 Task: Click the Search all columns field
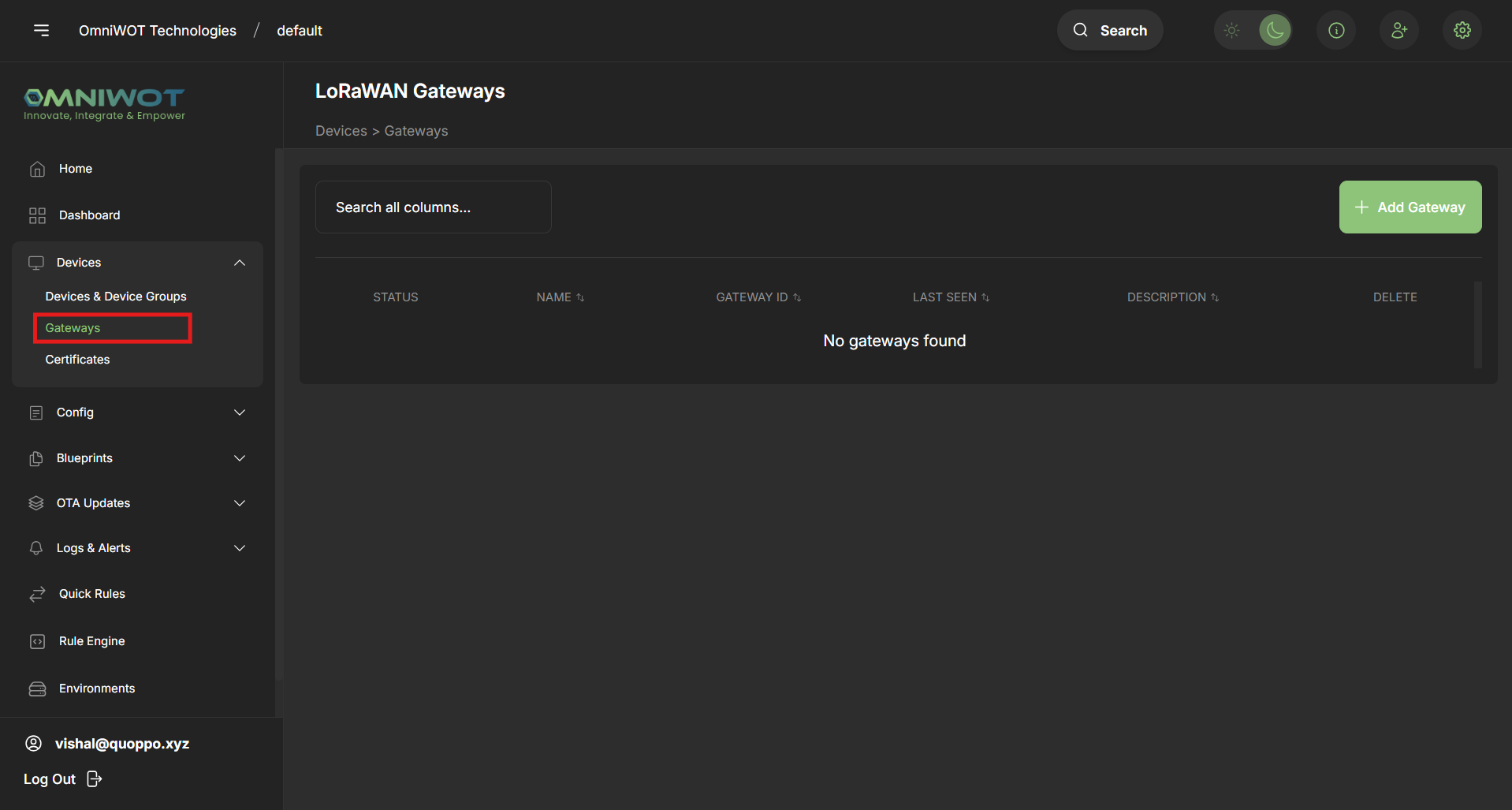(433, 207)
